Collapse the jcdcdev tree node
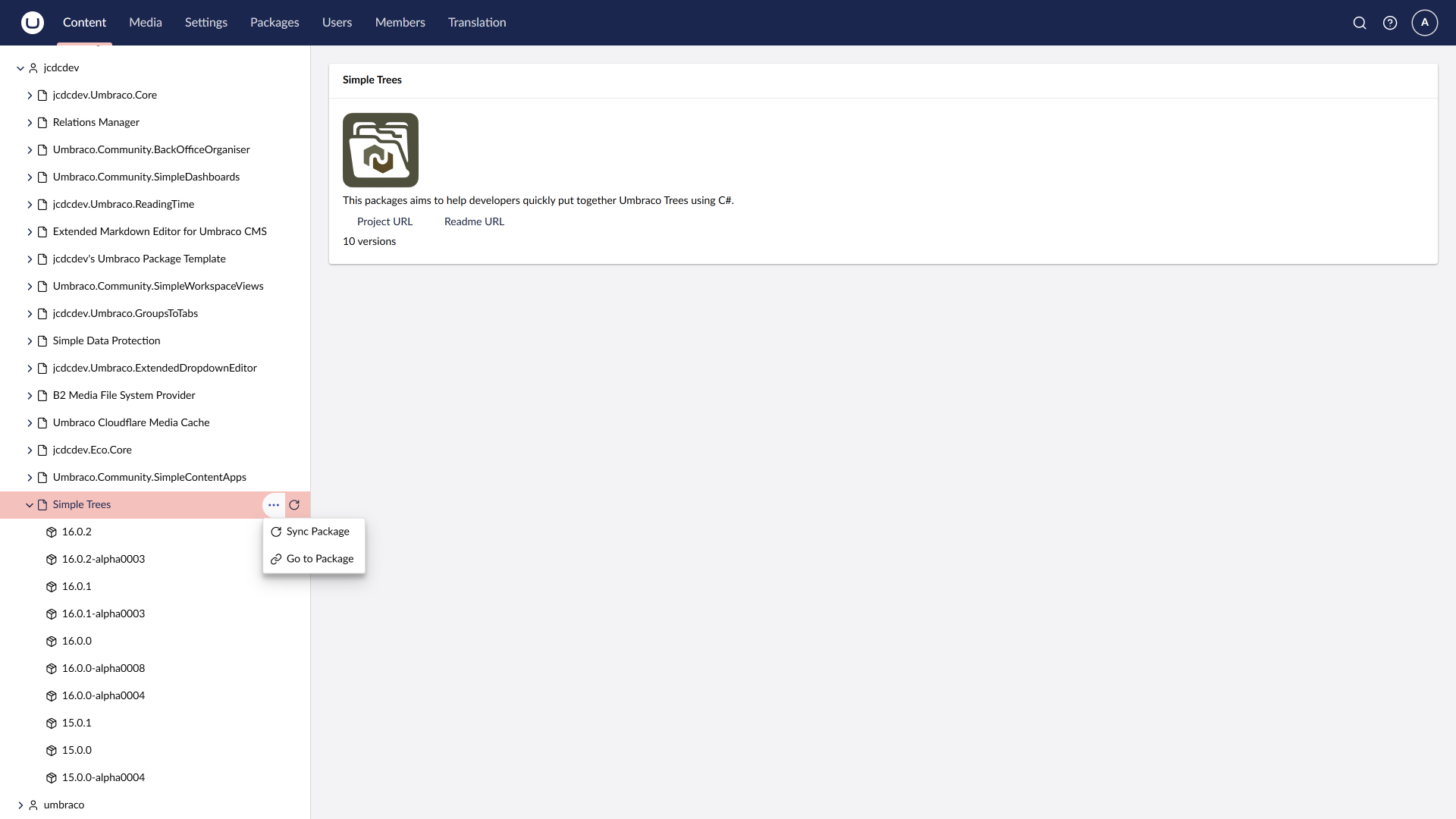This screenshot has height=819, width=1456. coord(20,68)
